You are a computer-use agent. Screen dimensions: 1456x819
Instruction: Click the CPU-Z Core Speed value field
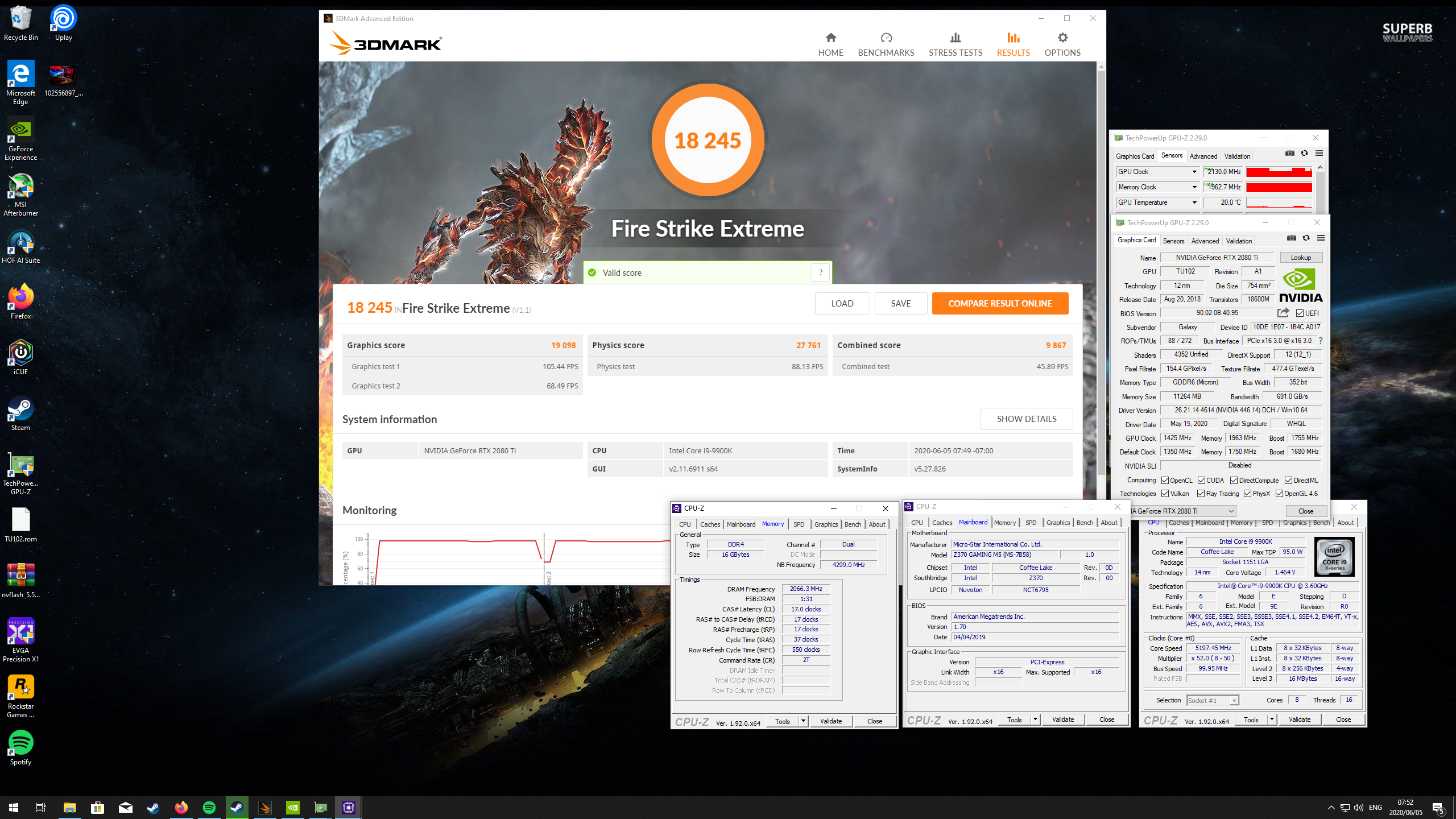(x=1214, y=648)
